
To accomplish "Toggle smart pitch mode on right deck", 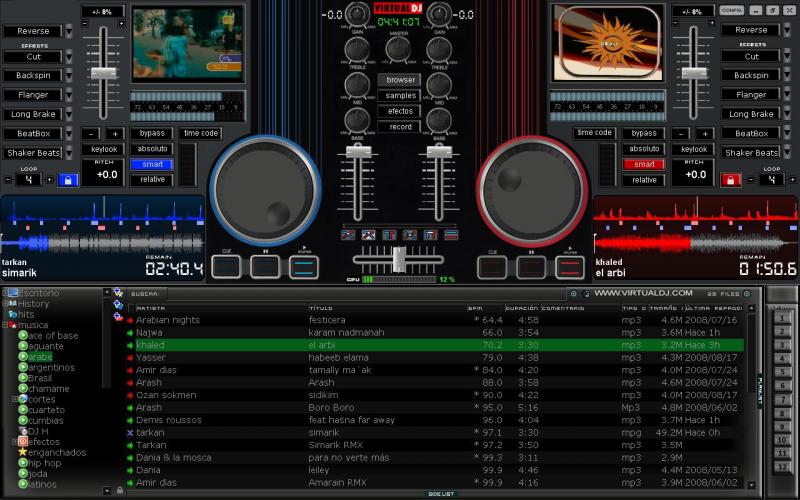I will point(644,164).
